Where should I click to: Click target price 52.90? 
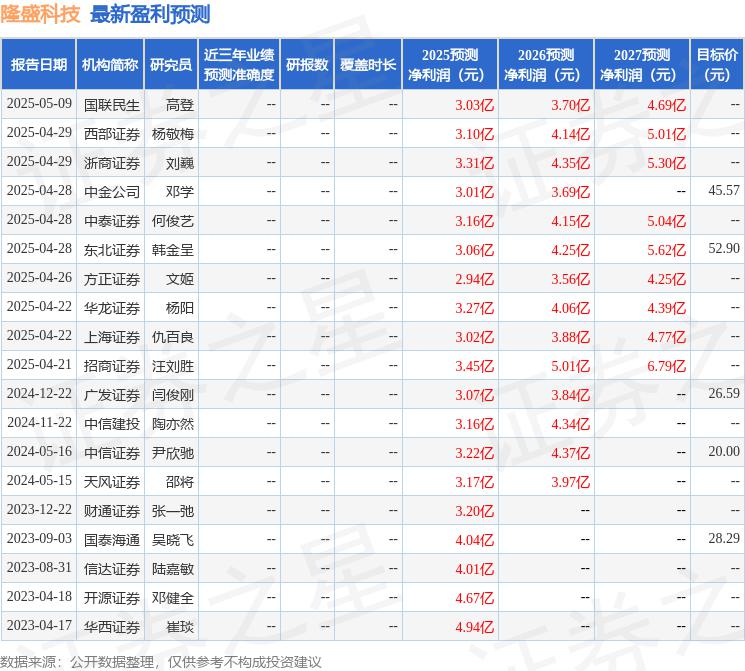(x=724, y=249)
